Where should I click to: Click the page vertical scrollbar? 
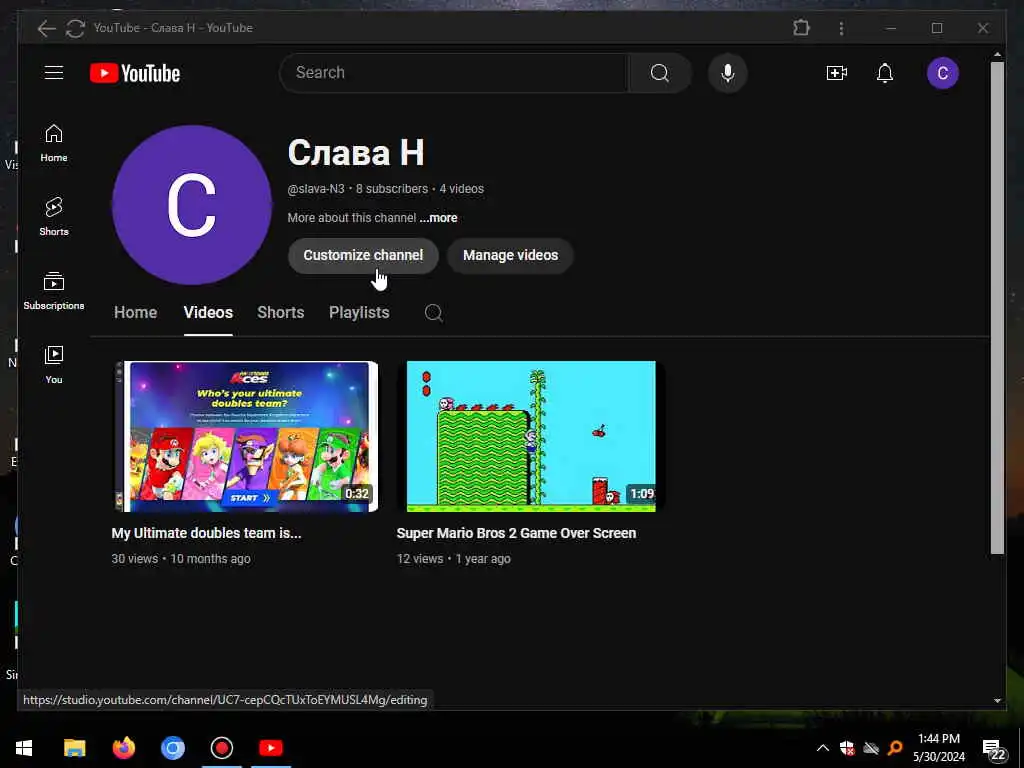pos(997,307)
